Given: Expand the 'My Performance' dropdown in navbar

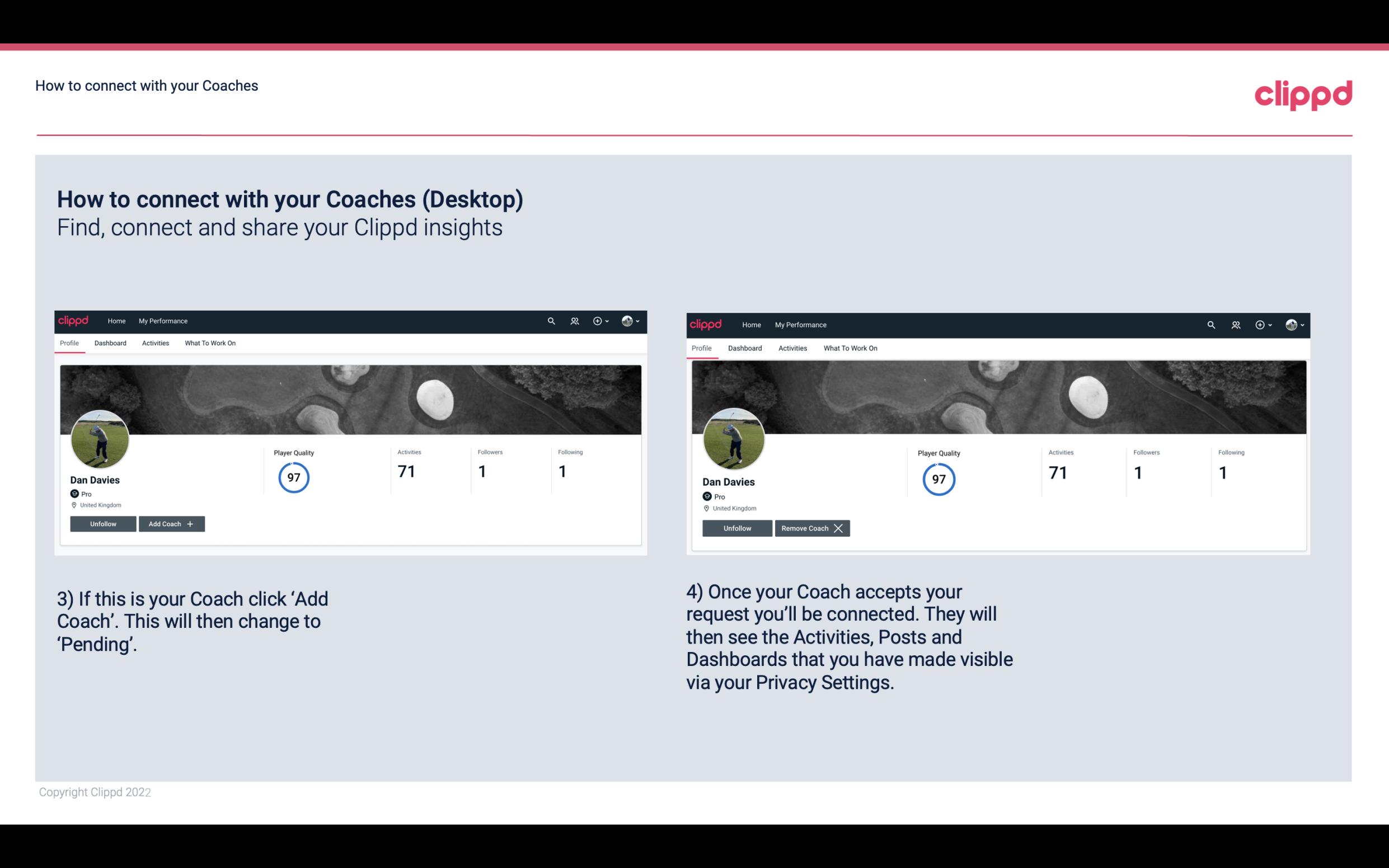Looking at the screenshot, I should coord(162,320).
